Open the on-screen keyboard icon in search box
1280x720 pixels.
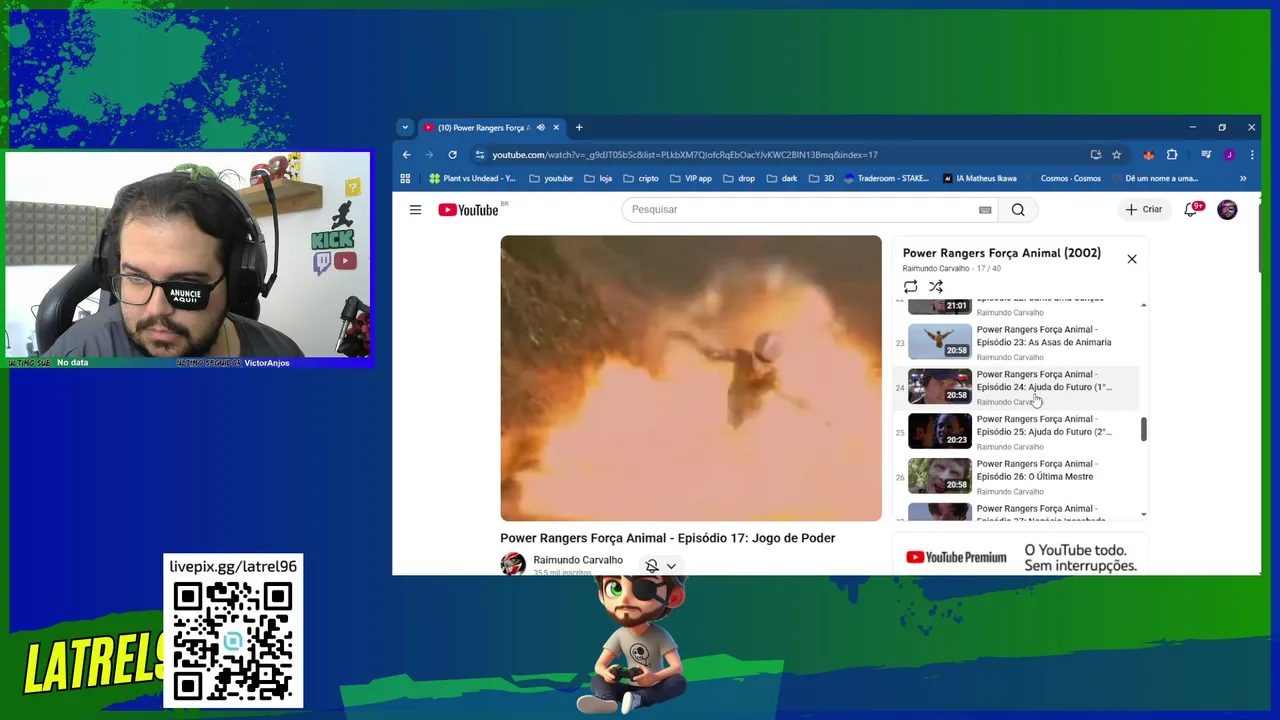pos(985,210)
